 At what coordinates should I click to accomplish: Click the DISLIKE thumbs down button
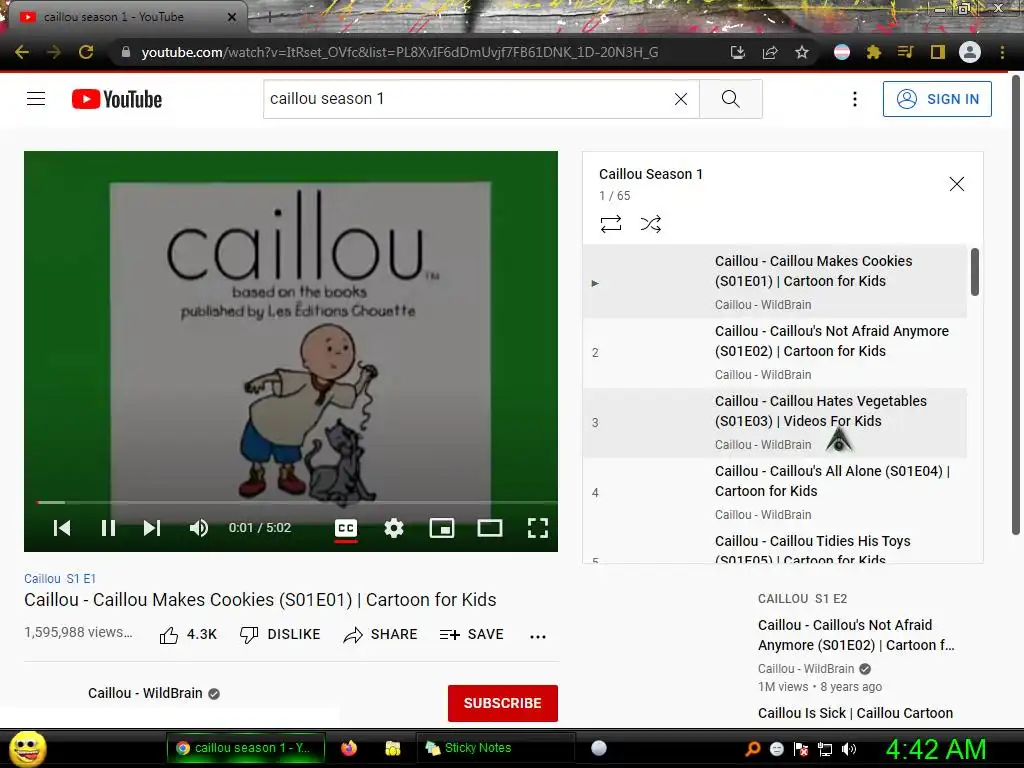(x=280, y=634)
